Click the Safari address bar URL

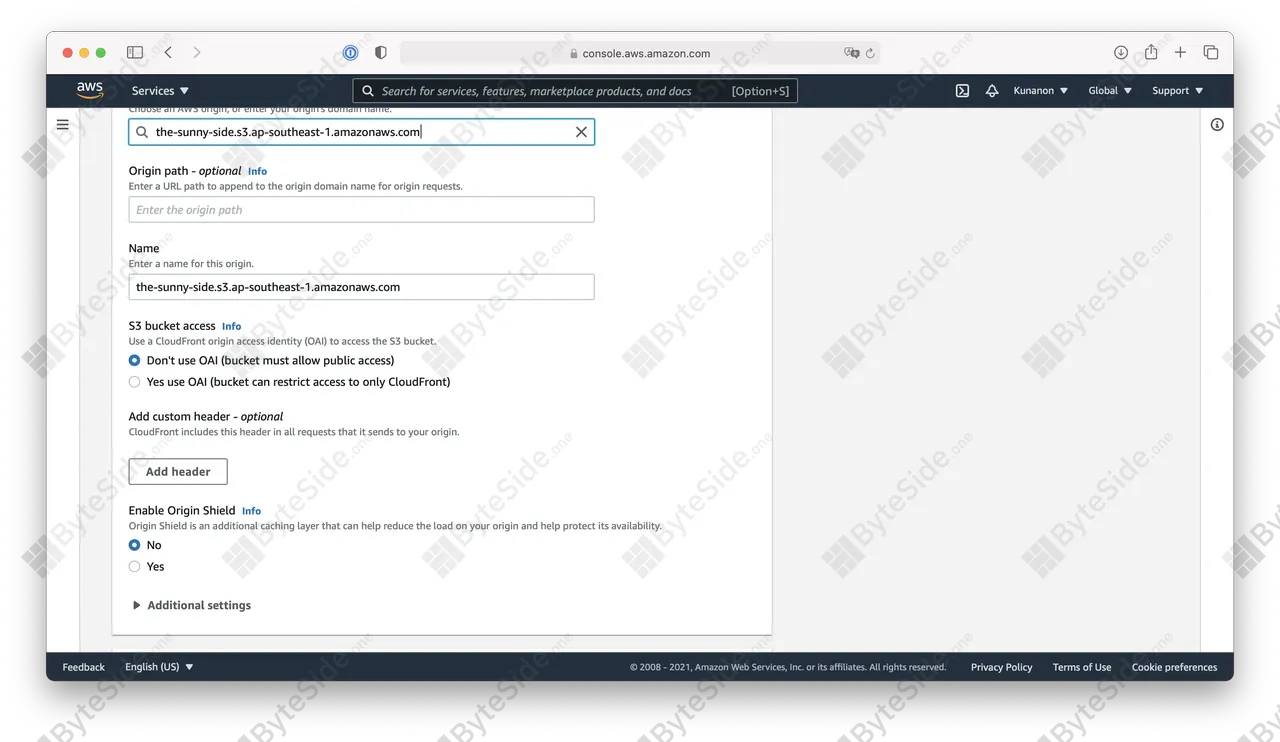(639, 53)
